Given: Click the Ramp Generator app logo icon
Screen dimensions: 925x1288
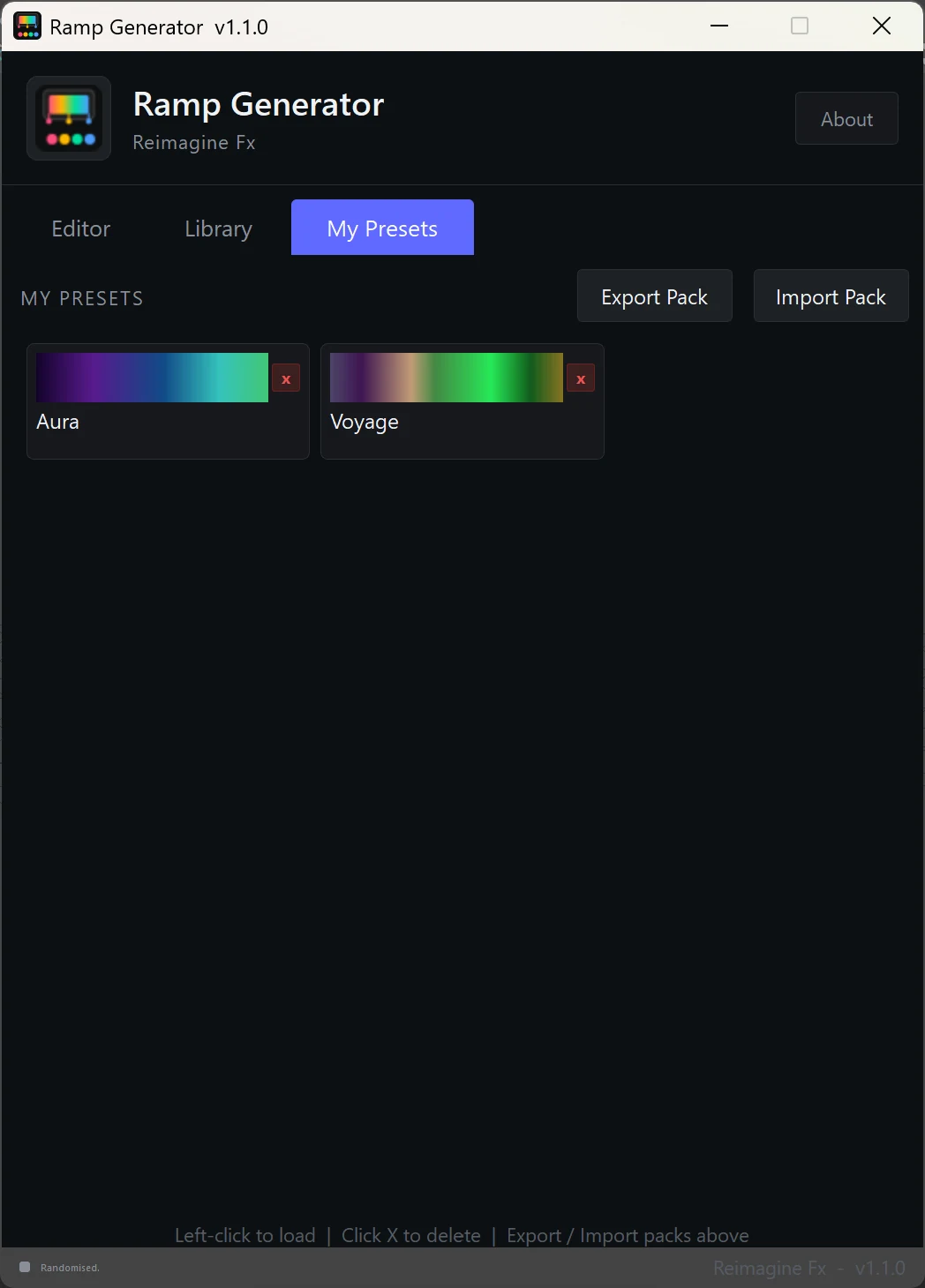Looking at the screenshot, I should pos(69,118).
